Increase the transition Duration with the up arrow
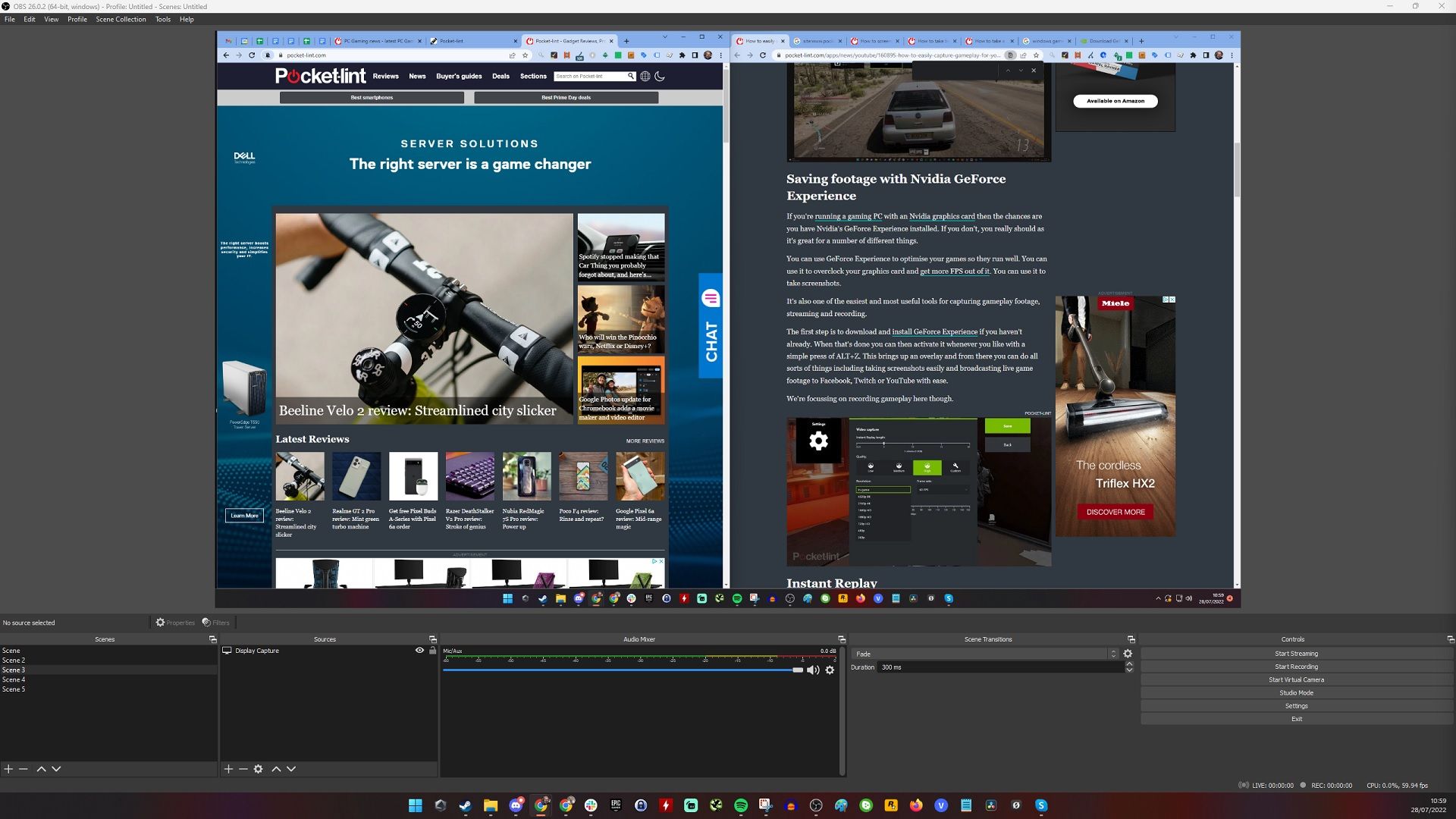The image size is (1456, 819). [1129, 664]
